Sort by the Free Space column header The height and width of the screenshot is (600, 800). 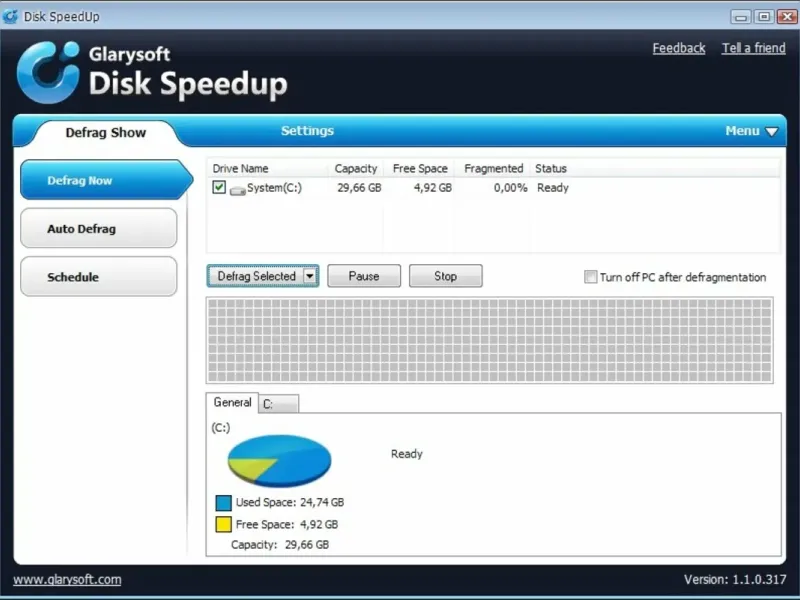pyautogui.click(x=420, y=168)
